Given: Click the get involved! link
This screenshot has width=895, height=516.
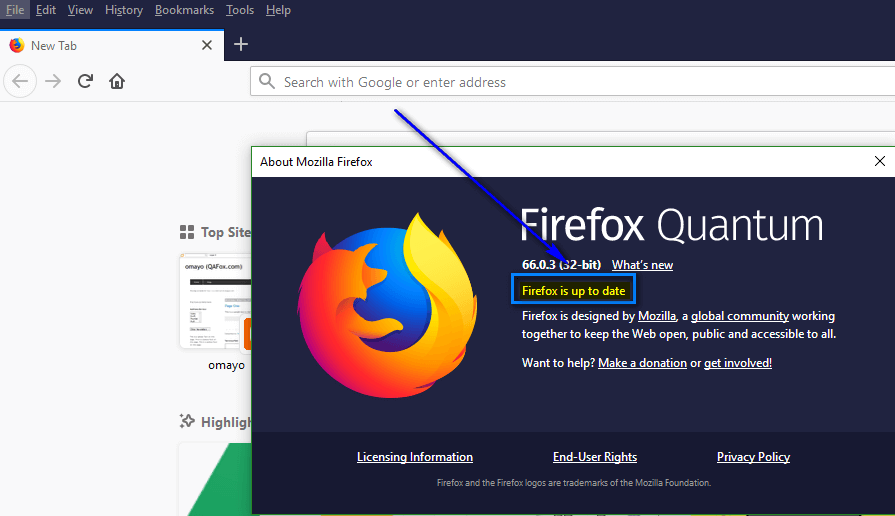Looking at the screenshot, I should tap(737, 363).
